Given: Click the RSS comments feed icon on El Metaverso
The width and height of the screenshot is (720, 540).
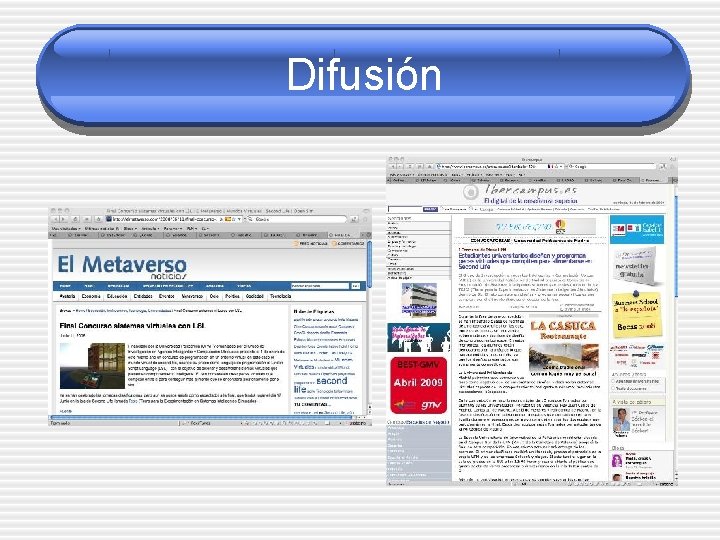Looking at the screenshot, I should click(x=334, y=243).
